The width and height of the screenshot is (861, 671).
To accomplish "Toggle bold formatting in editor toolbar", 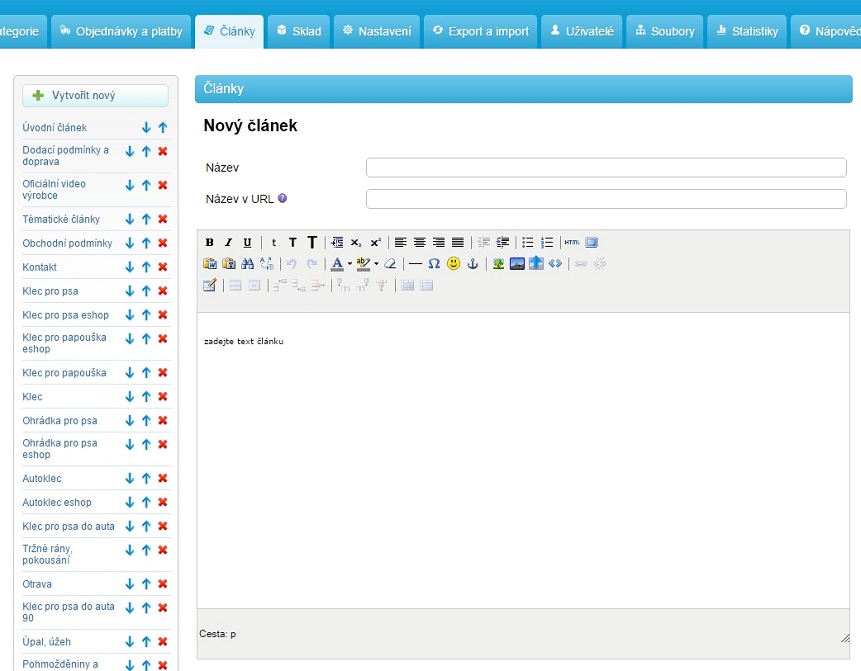I will pos(210,242).
